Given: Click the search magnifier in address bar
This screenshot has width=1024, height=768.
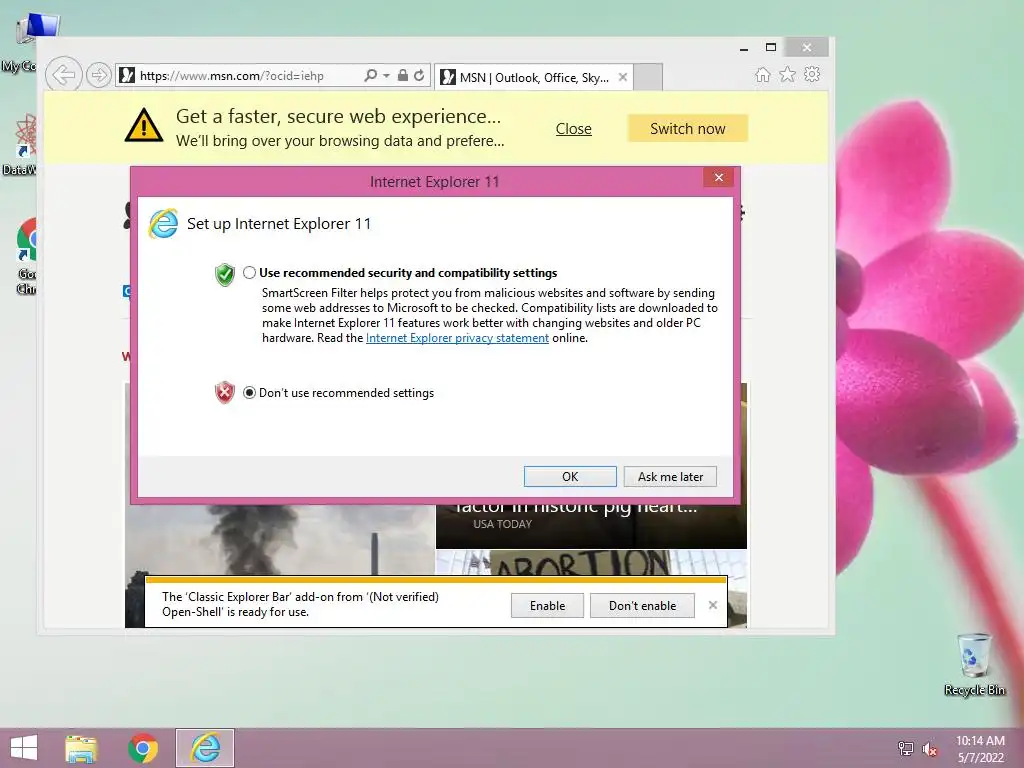Looking at the screenshot, I should [x=370, y=75].
